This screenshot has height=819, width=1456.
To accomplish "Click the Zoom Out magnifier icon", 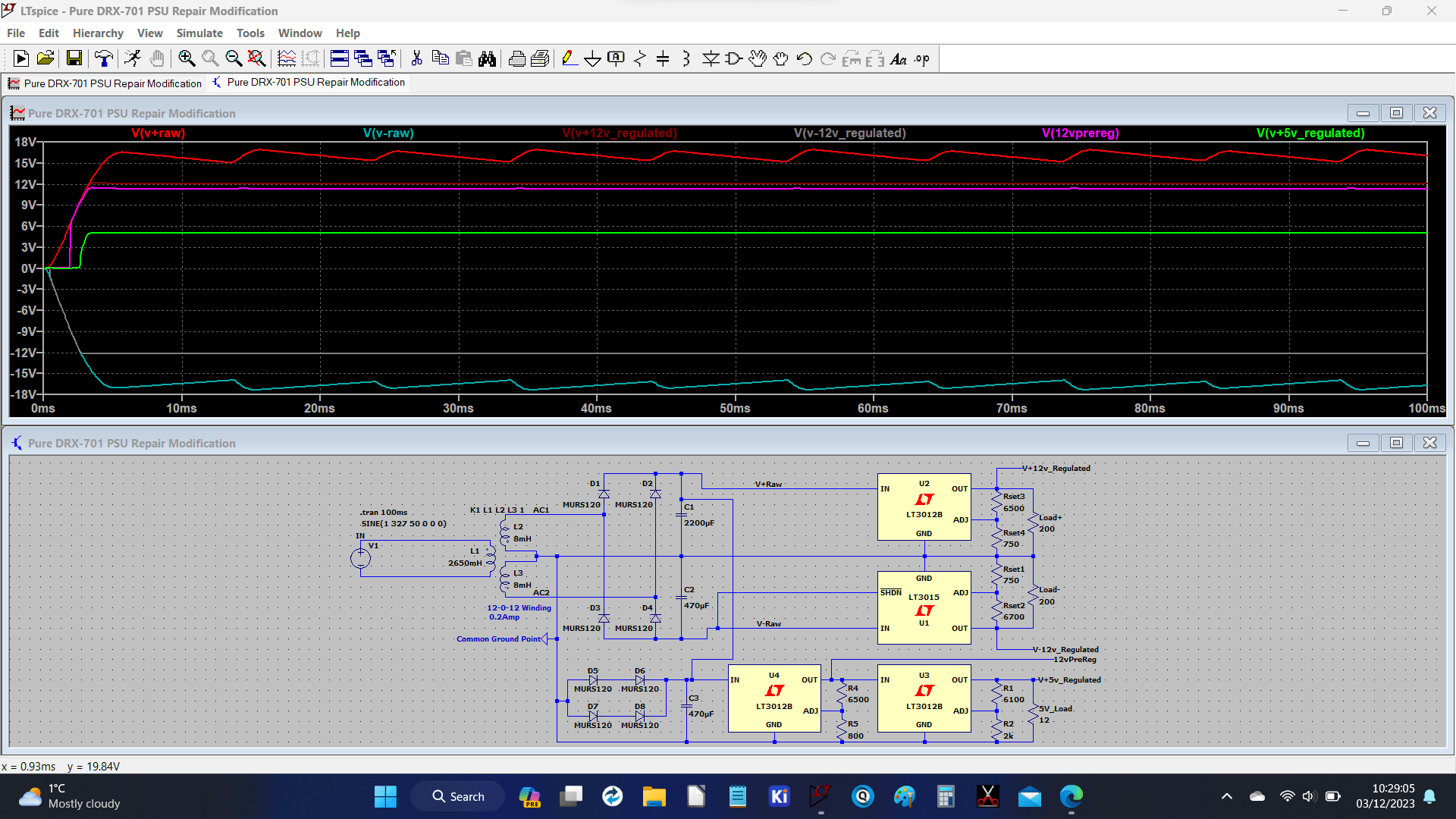I will 234,58.
